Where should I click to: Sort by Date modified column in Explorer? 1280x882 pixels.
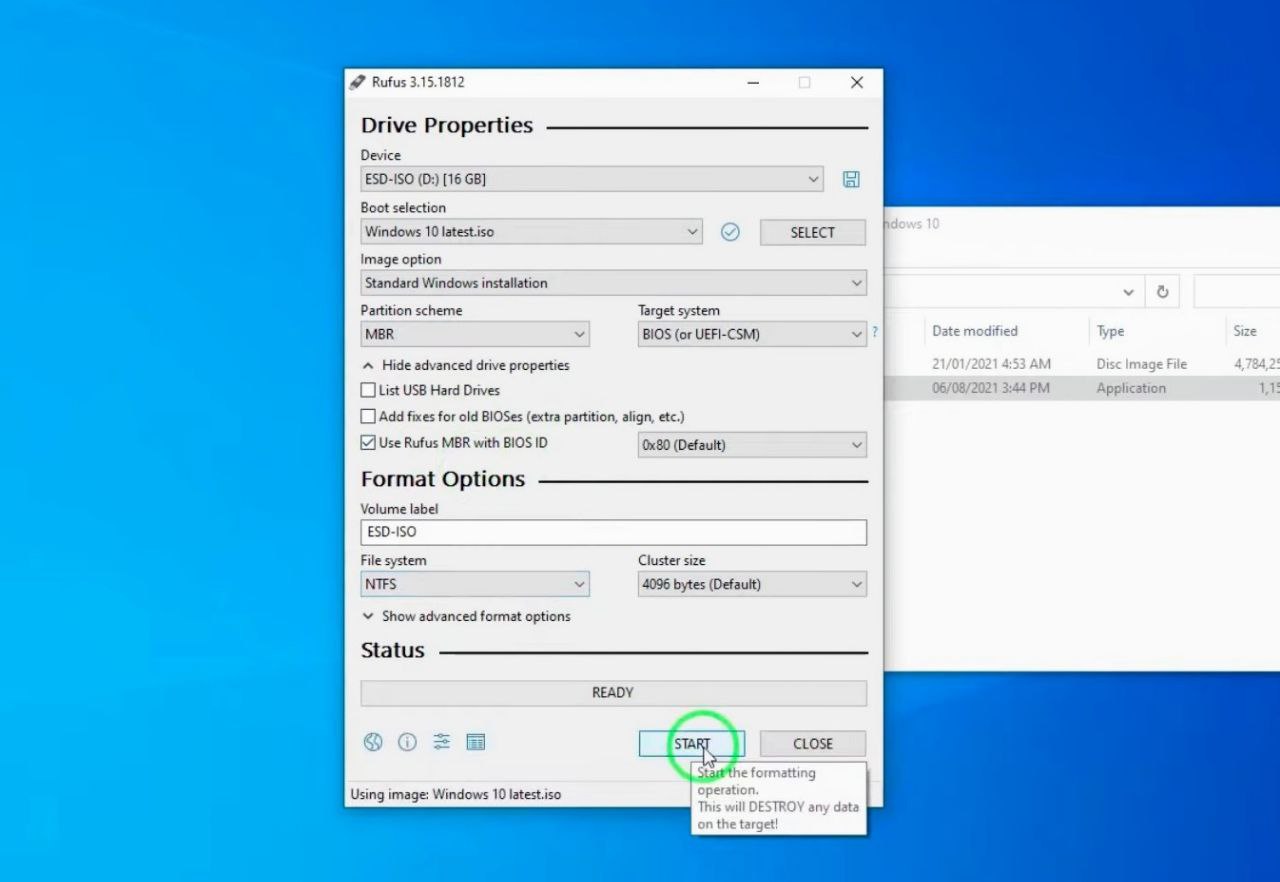[975, 331]
